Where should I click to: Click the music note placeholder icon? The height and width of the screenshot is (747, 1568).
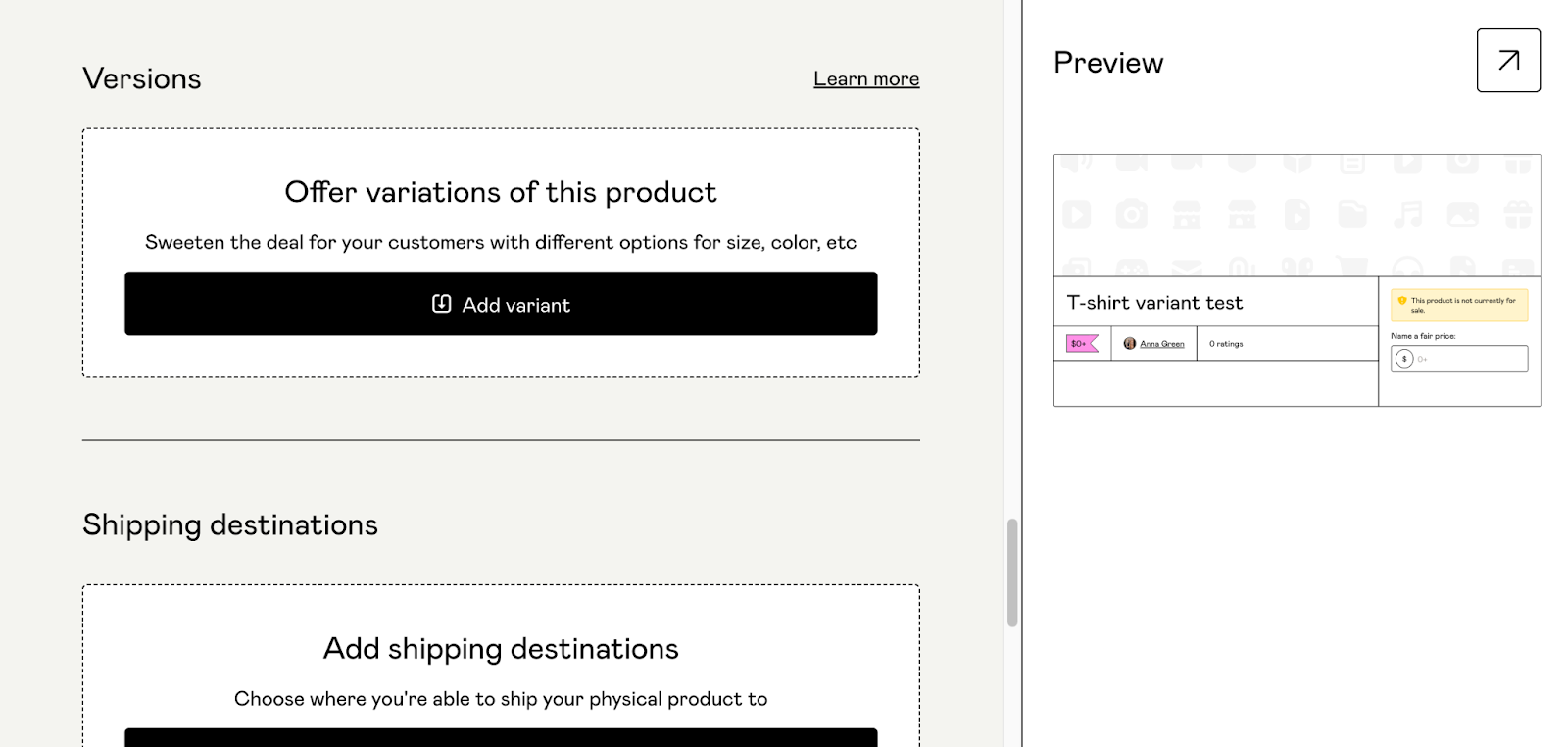[x=1408, y=215]
